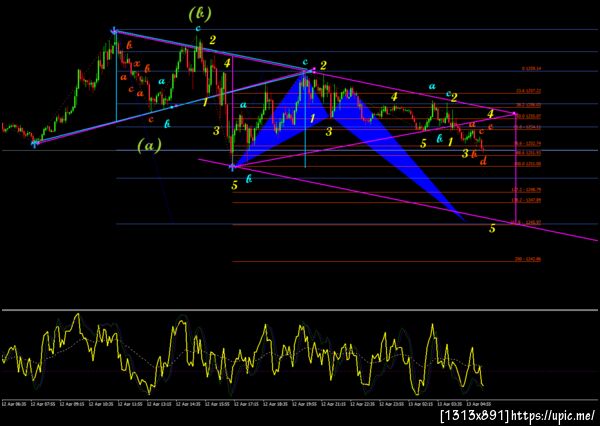Select trendline anchor at the chart's highest peak
600x426 pixels.
[x=114, y=31]
